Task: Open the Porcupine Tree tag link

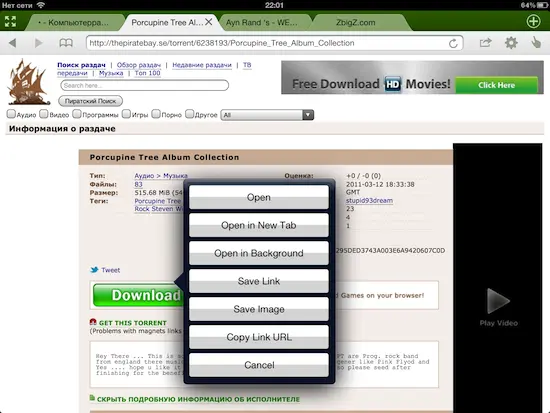Action: 158,201
